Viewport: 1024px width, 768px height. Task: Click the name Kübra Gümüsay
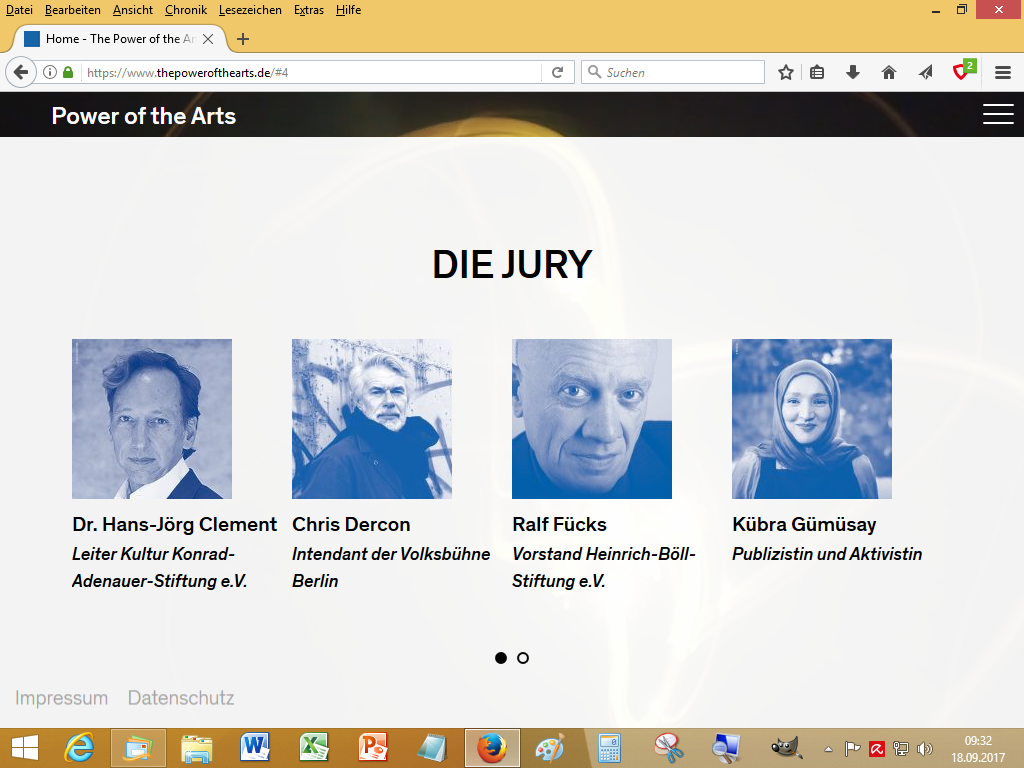coord(804,524)
